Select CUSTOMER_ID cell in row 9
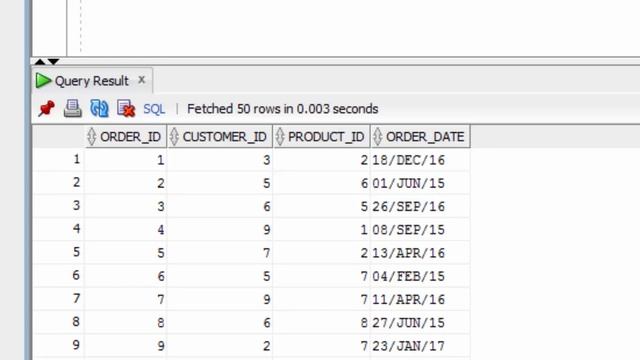The height and width of the screenshot is (360, 640). click(220, 346)
